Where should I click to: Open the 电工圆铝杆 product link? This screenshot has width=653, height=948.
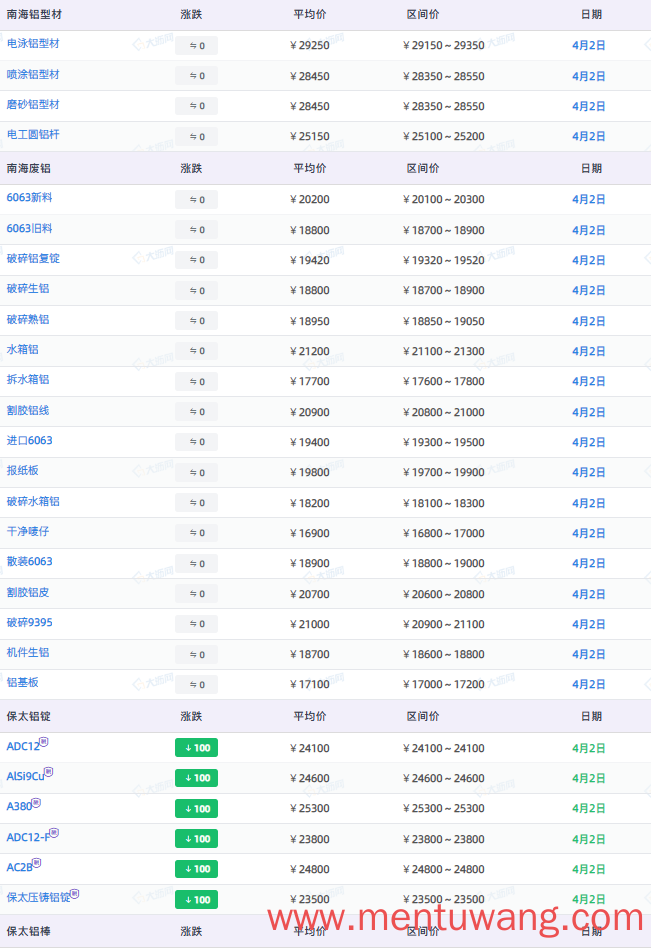(33, 135)
